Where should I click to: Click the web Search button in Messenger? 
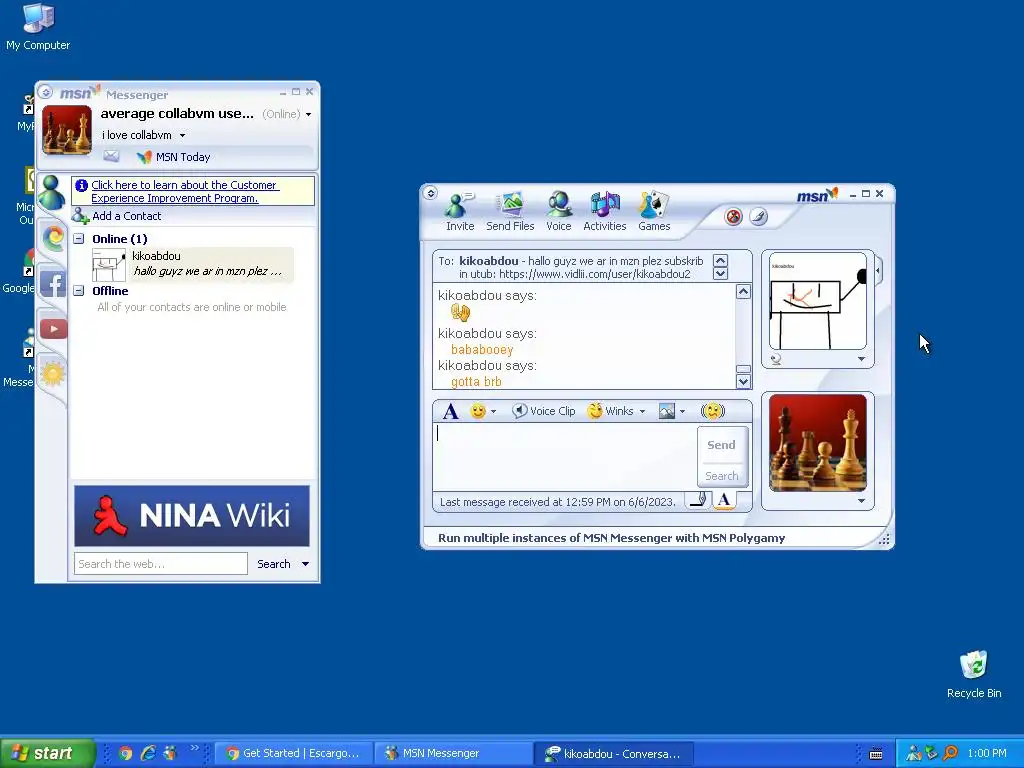tap(274, 564)
